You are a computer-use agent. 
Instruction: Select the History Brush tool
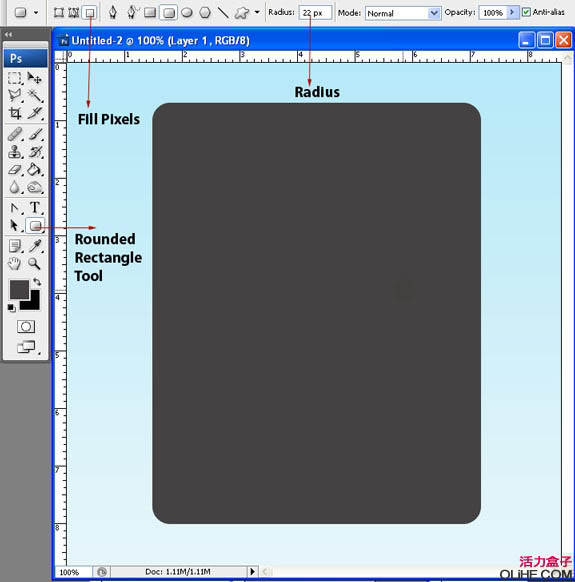pos(35,152)
